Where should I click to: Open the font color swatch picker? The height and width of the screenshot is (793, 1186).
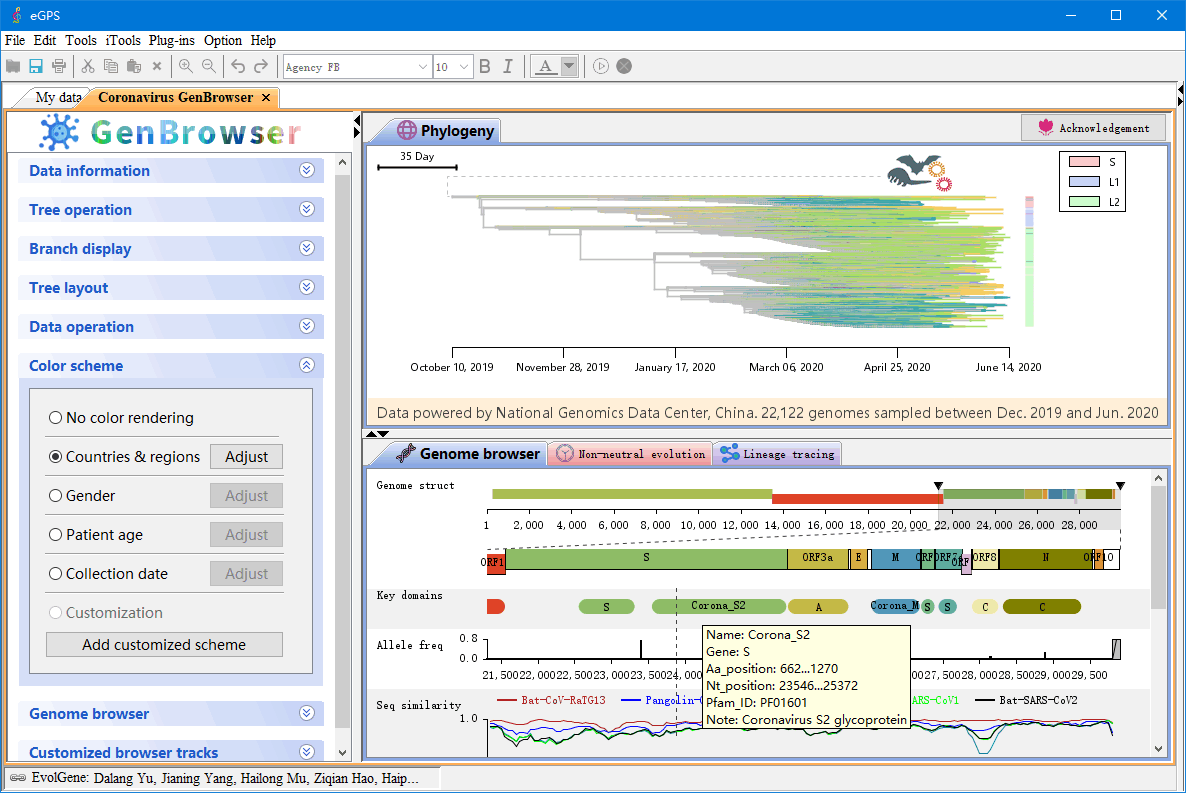tap(568, 66)
